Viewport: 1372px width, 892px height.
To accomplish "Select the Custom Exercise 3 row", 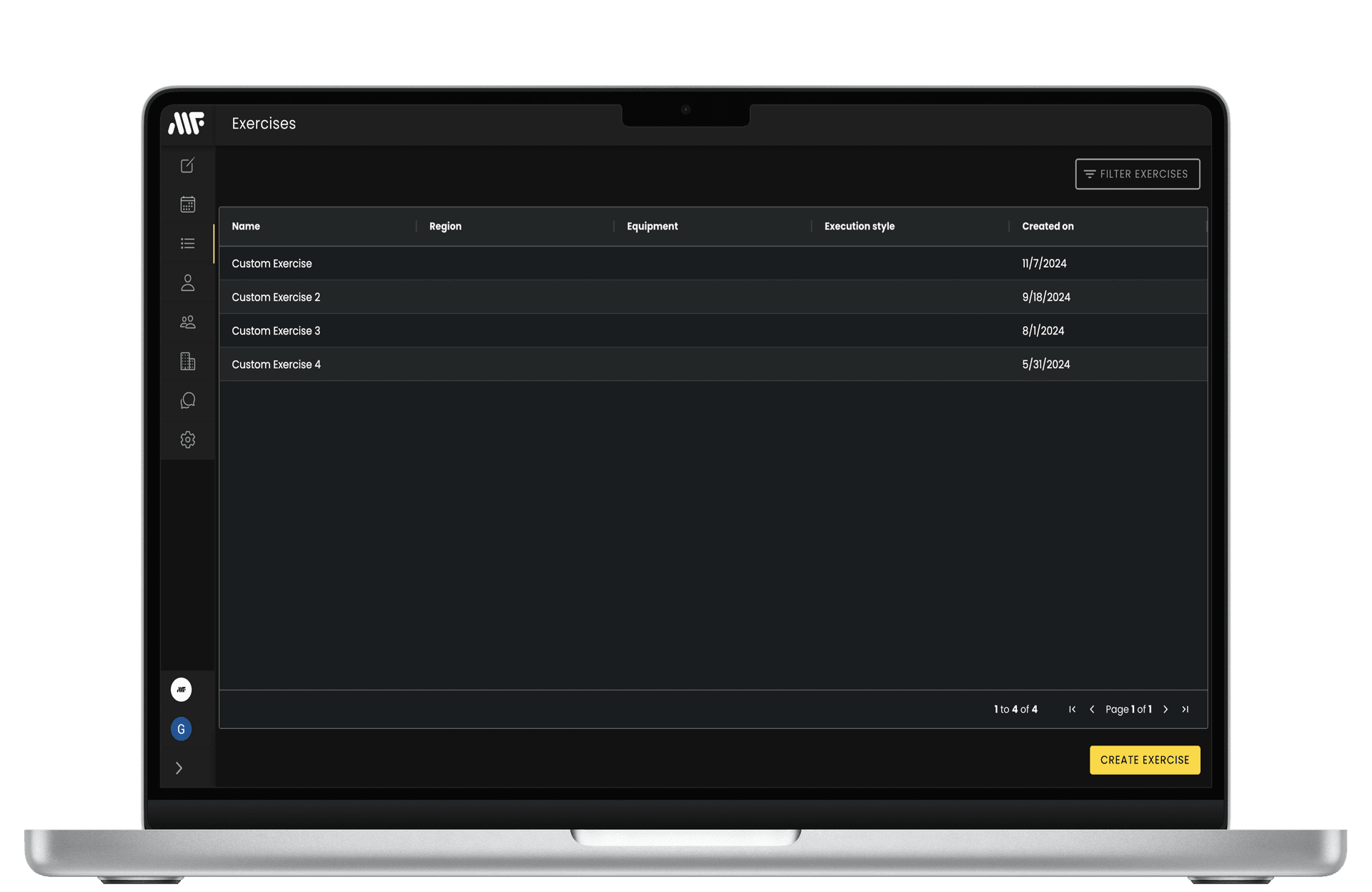I will 276,331.
